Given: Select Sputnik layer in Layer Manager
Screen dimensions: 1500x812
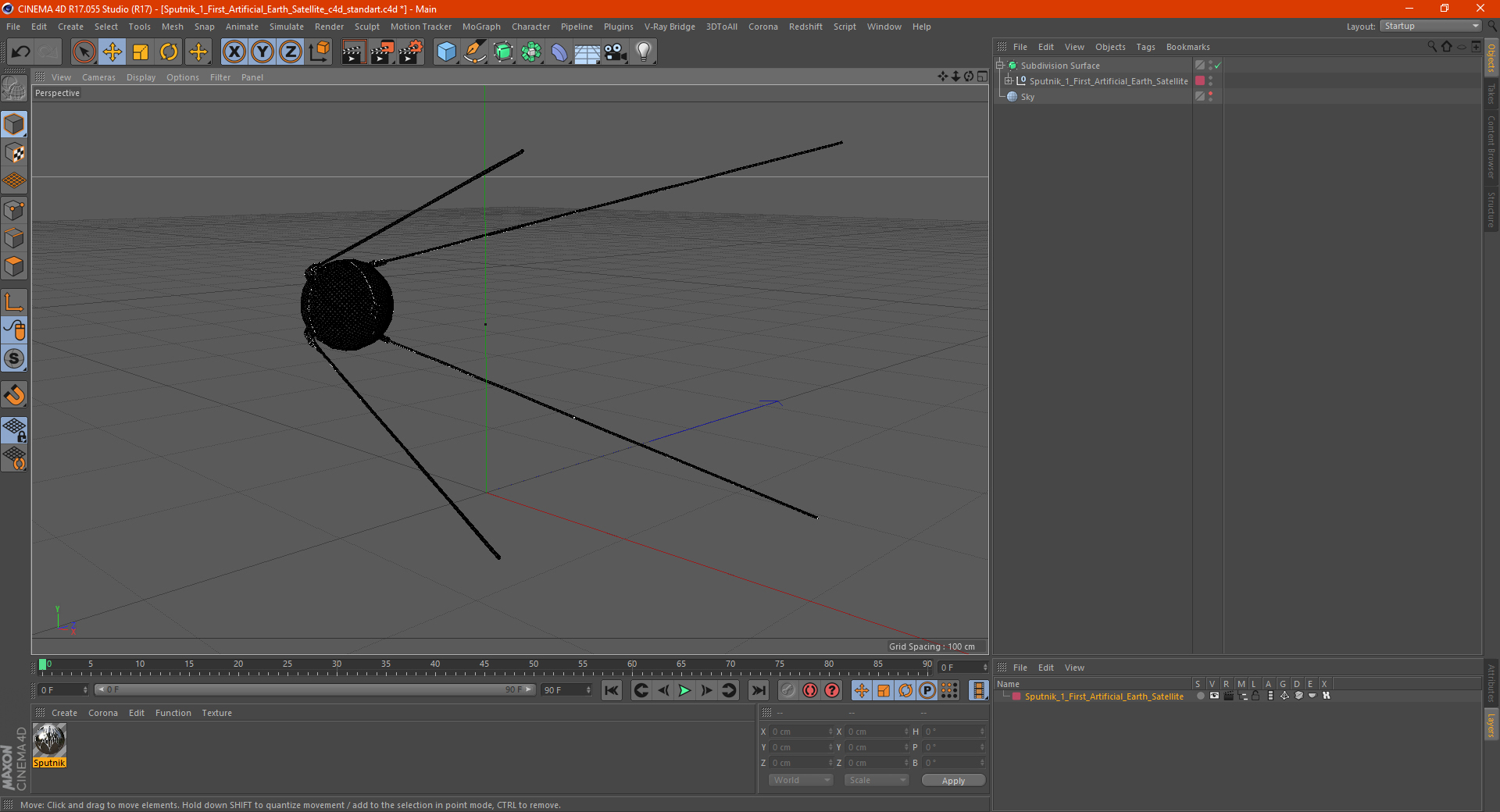Looking at the screenshot, I should [x=1103, y=696].
